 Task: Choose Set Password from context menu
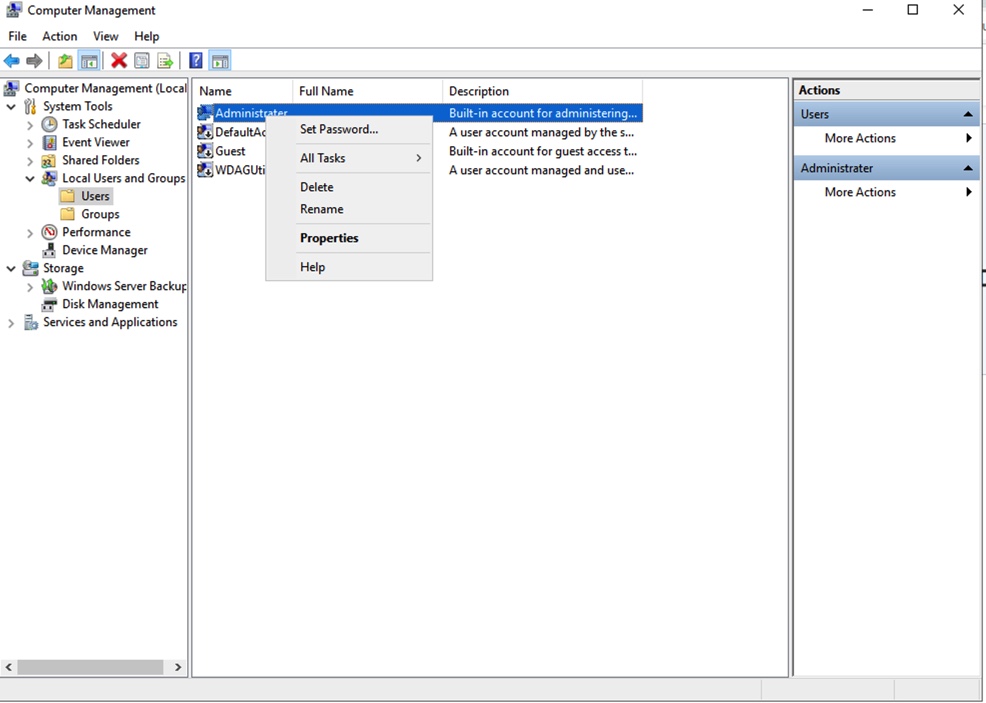(x=337, y=129)
